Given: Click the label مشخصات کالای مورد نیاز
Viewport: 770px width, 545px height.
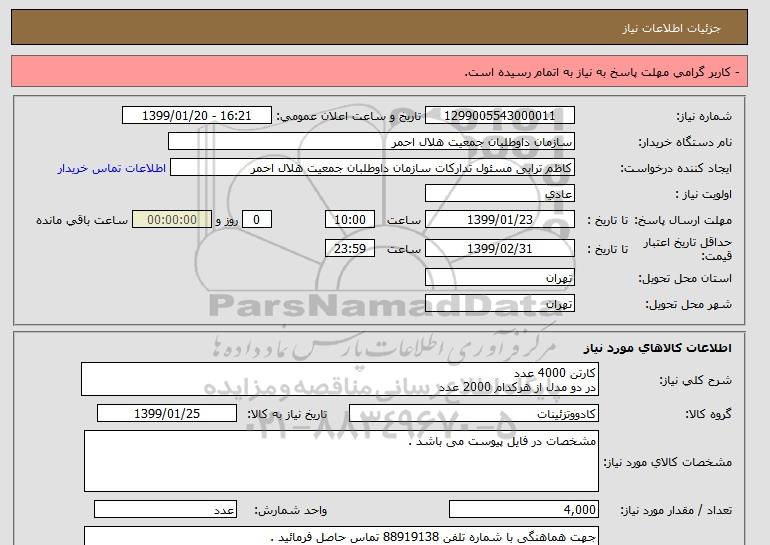Looking at the screenshot, I should click(667, 462).
